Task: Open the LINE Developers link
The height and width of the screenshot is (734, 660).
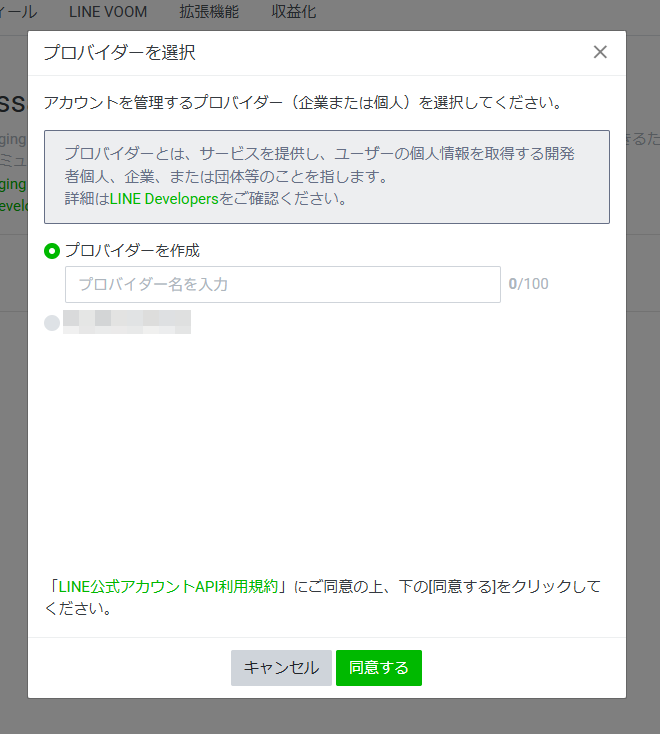Action: point(164,198)
